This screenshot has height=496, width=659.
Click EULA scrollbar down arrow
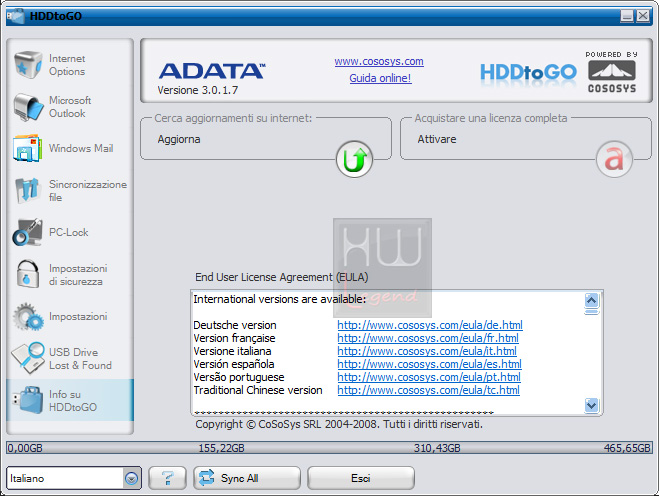click(591, 405)
